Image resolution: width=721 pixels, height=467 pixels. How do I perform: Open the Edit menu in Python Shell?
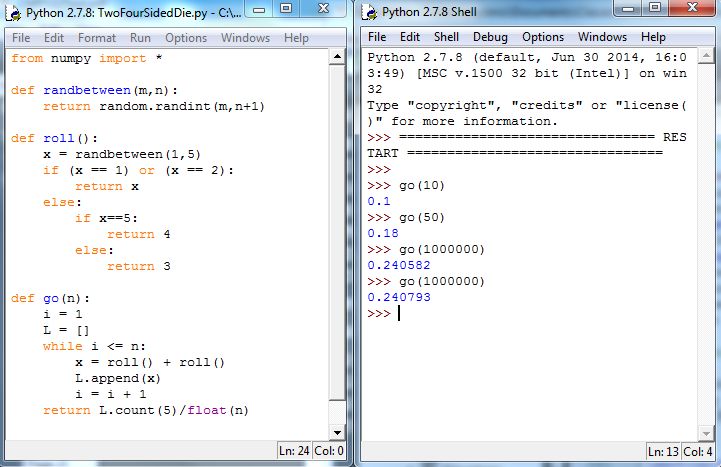pyautogui.click(x=409, y=37)
